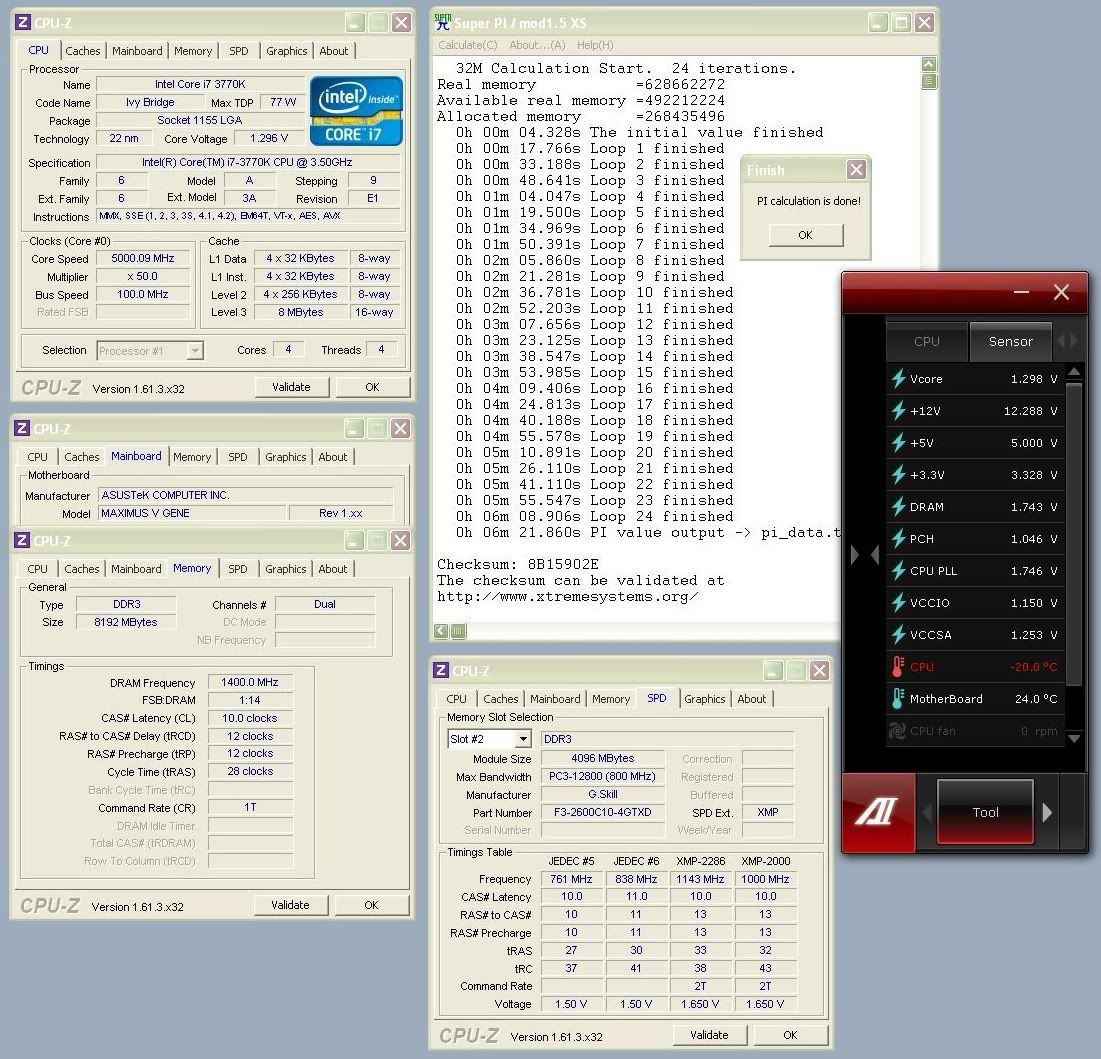Select Caches tab in the SPD CPU-Z window
Screen dimensions: 1101x1059
pyautogui.click(x=501, y=699)
